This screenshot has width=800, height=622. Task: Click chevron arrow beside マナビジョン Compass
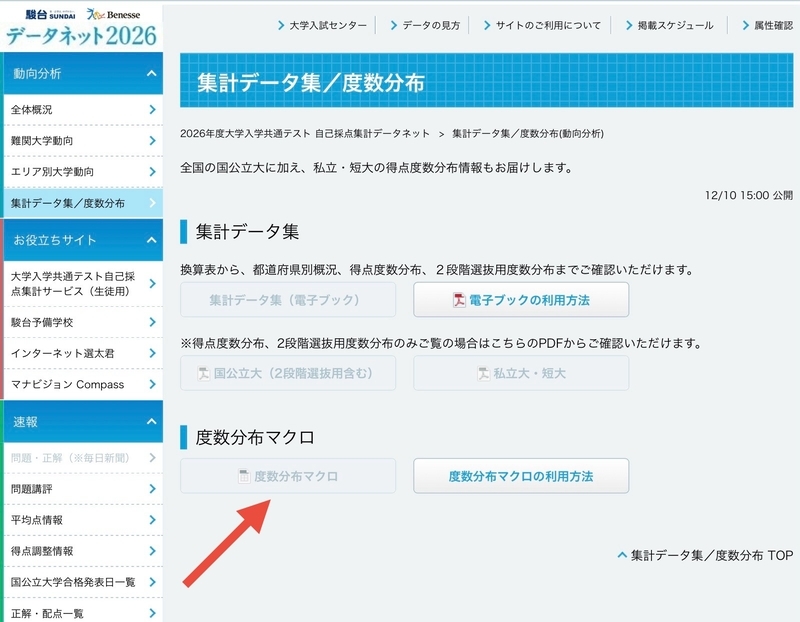pyautogui.click(x=152, y=384)
